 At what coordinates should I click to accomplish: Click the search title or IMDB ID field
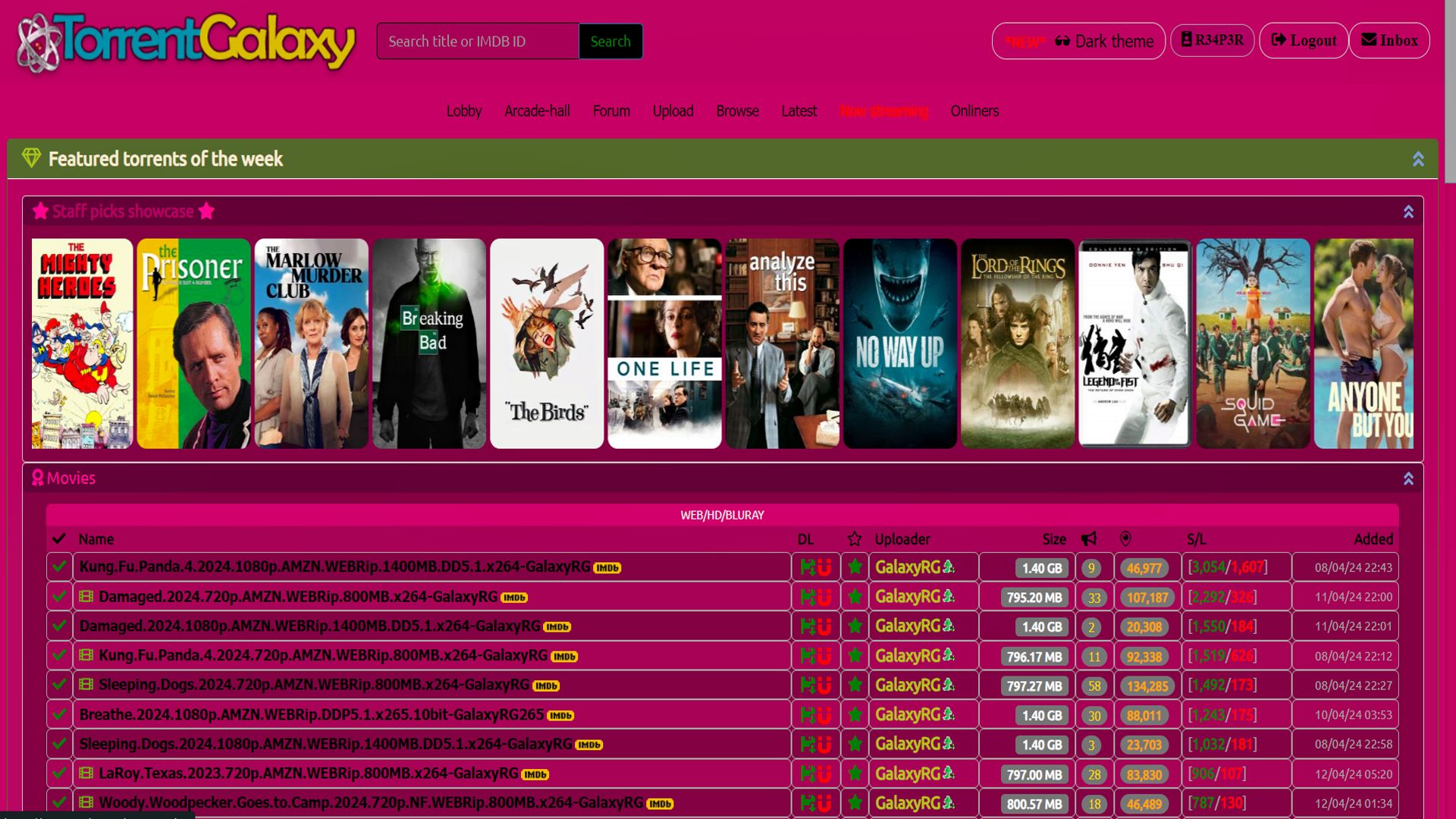pos(478,41)
